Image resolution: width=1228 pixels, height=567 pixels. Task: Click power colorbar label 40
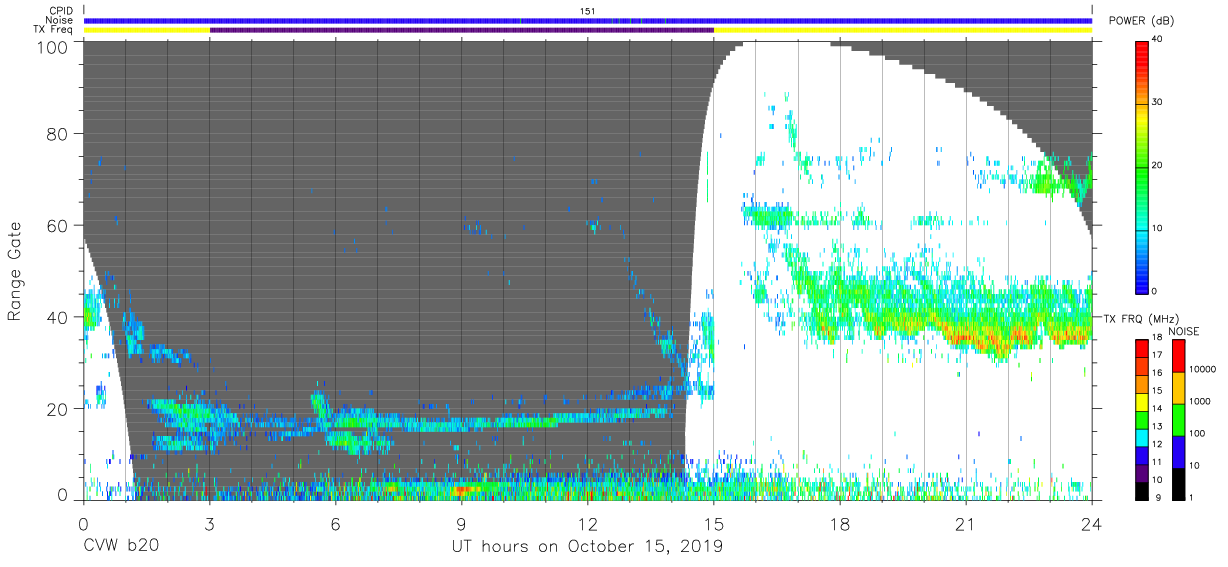(x=1158, y=41)
